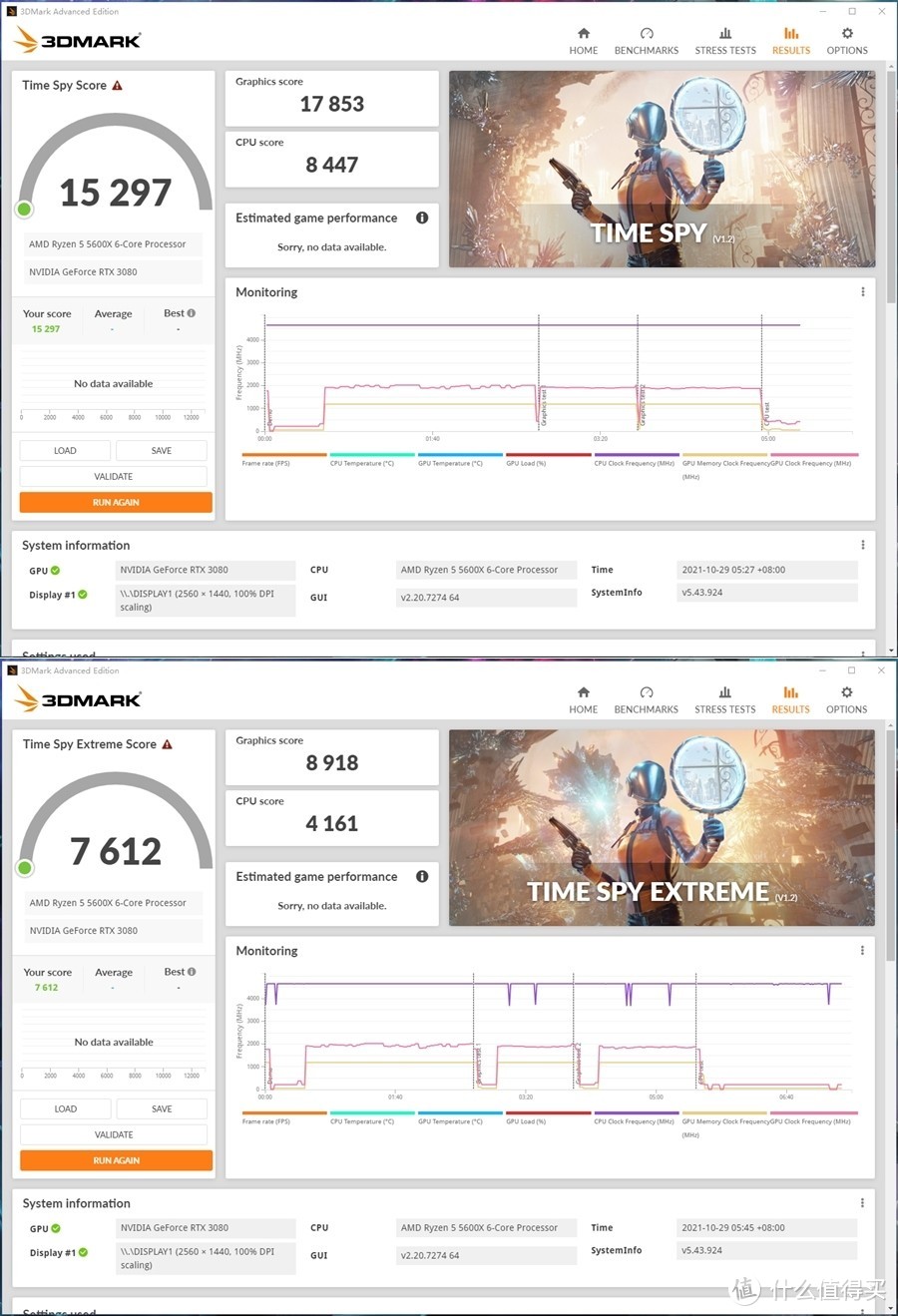Open Monitoring options menu in Time Spy window
The width and height of the screenshot is (898, 1316).
pos(863,292)
